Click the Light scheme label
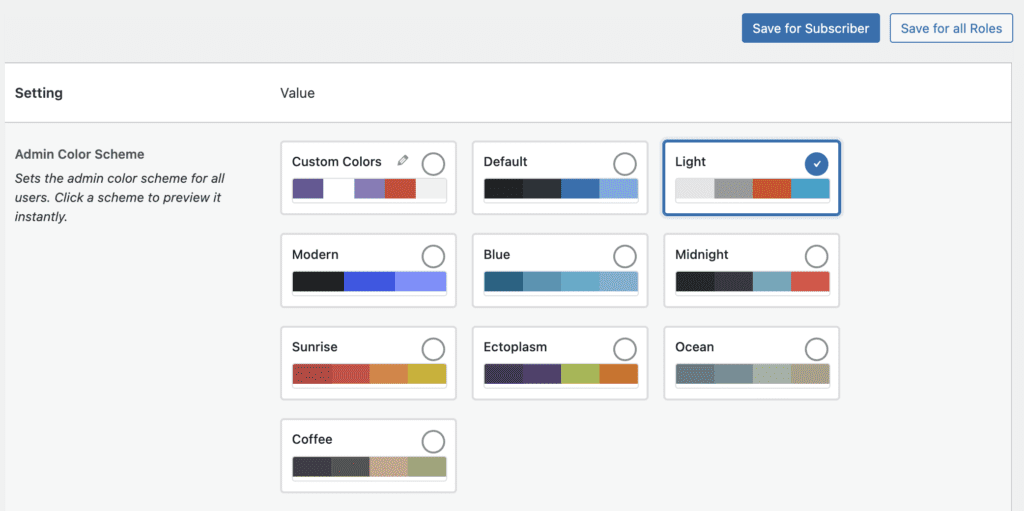Screen dimensions: 1024x511 (690, 162)
